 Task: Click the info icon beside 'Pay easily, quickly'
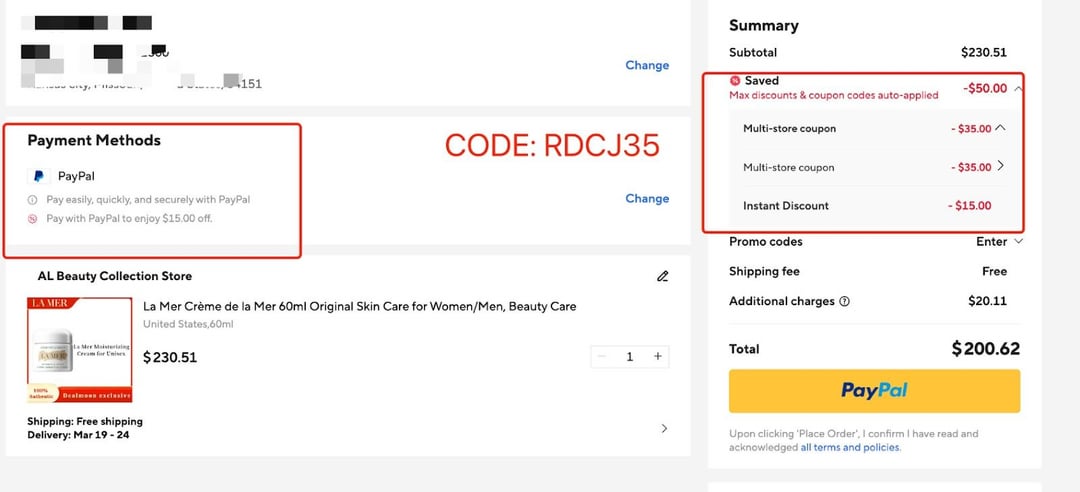pos(33,200)
